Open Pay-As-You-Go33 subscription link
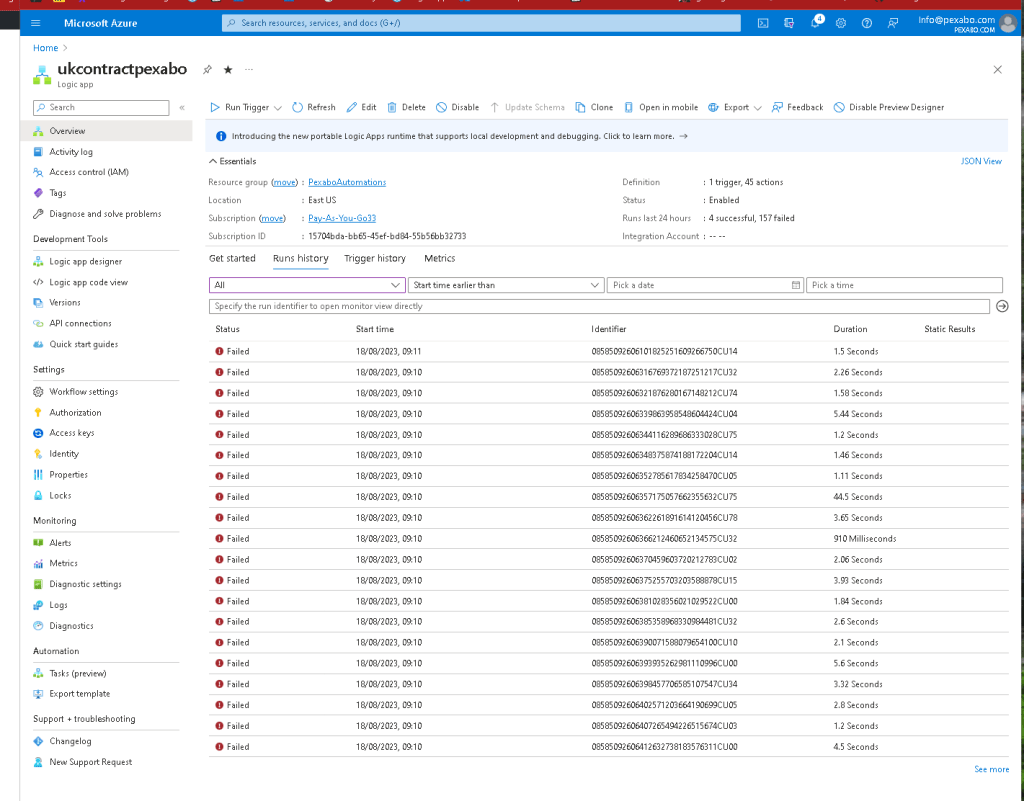 (342, 218)
